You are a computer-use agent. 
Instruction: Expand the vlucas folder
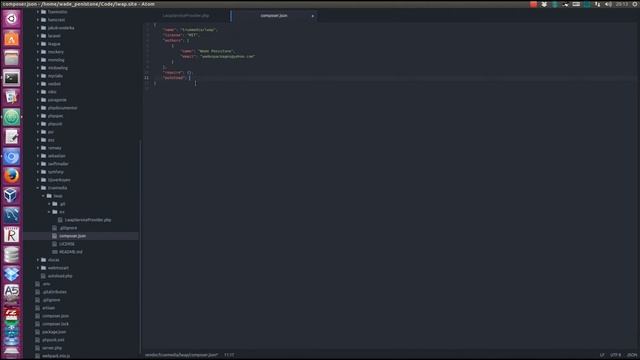pos(38,260)
